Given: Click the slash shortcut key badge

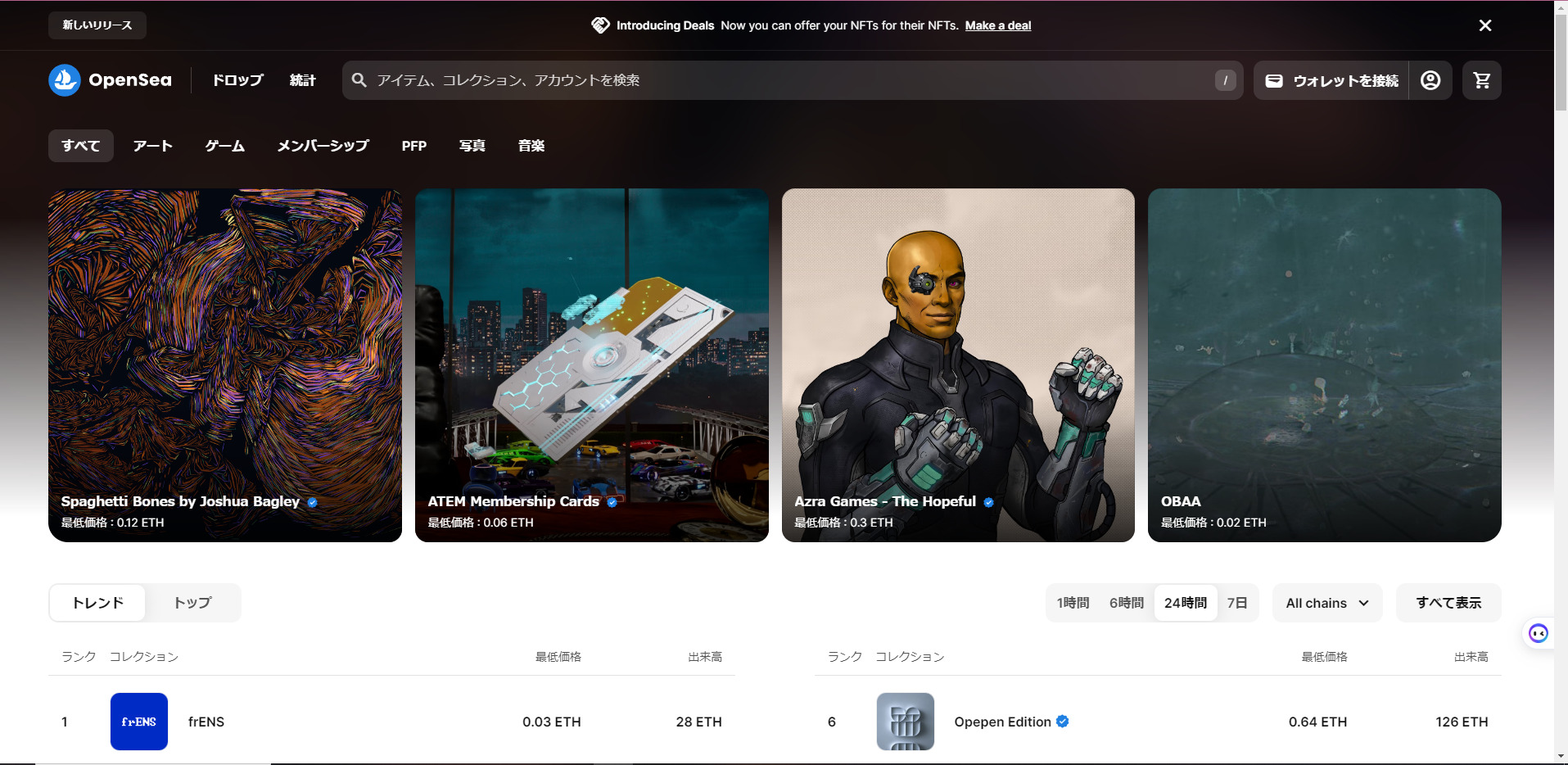Looking at the screenshot, I should pos(1225,80).
